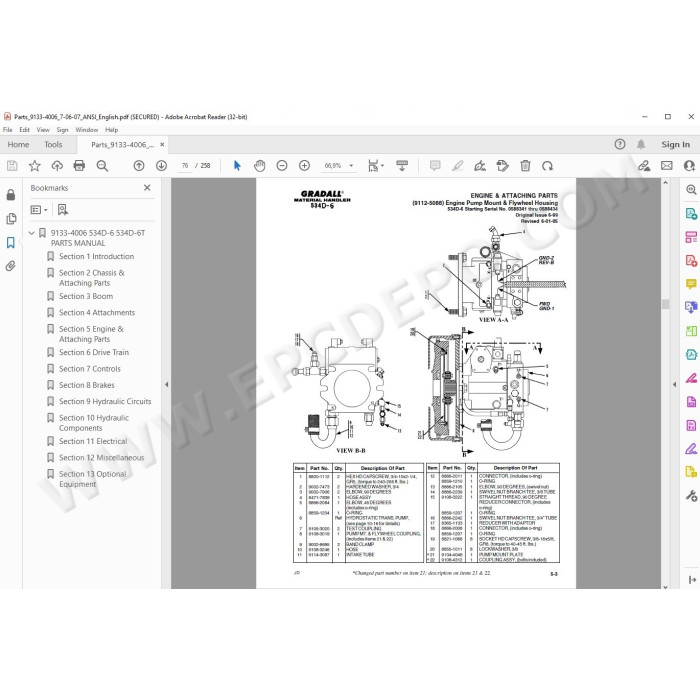Add file to starred with star icon
The width and height of the screenshot is (700, 700).
tap(34, 166)
